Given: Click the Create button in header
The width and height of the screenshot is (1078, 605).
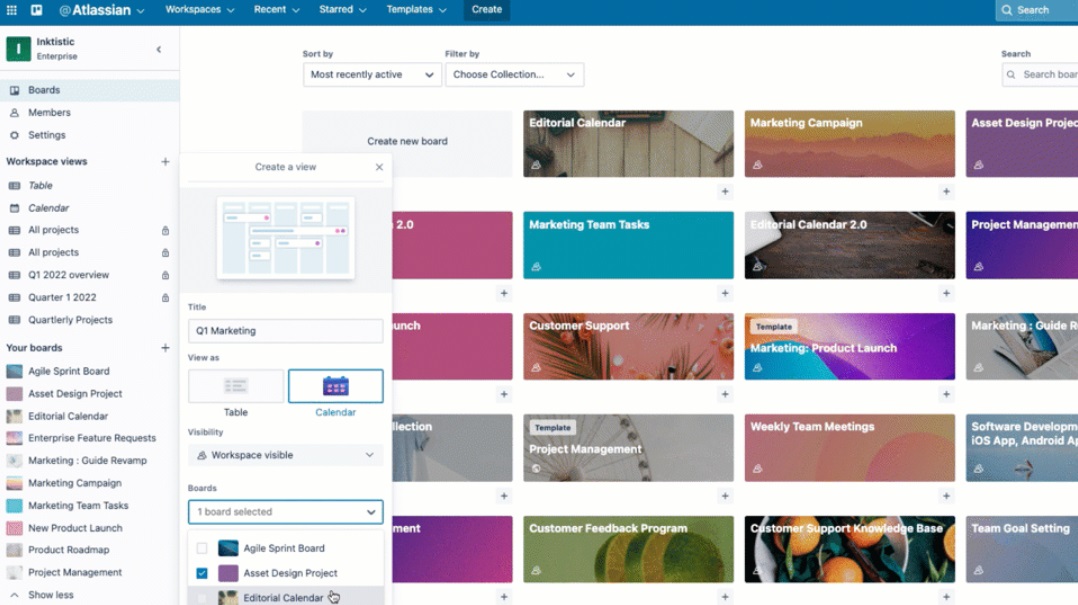Looking at the screenshot, I should point(486,10).
